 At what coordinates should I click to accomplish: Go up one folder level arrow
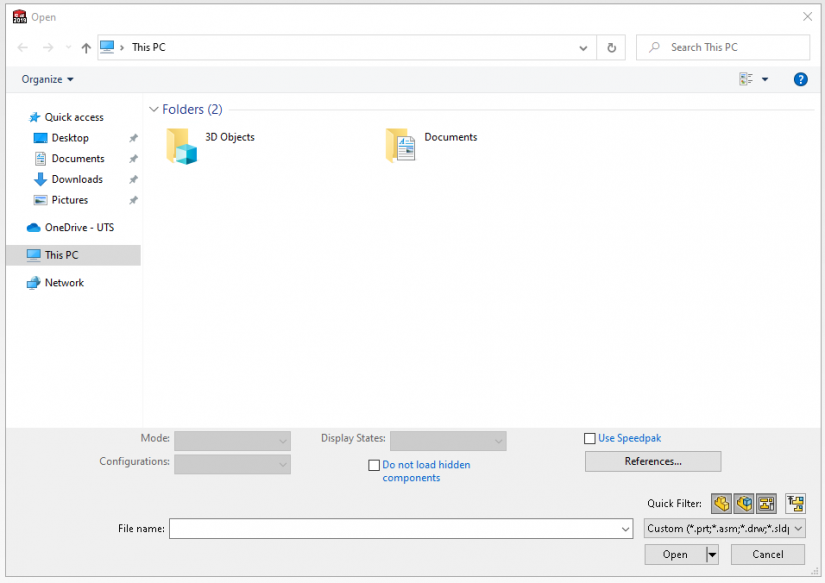pos(86,48)
